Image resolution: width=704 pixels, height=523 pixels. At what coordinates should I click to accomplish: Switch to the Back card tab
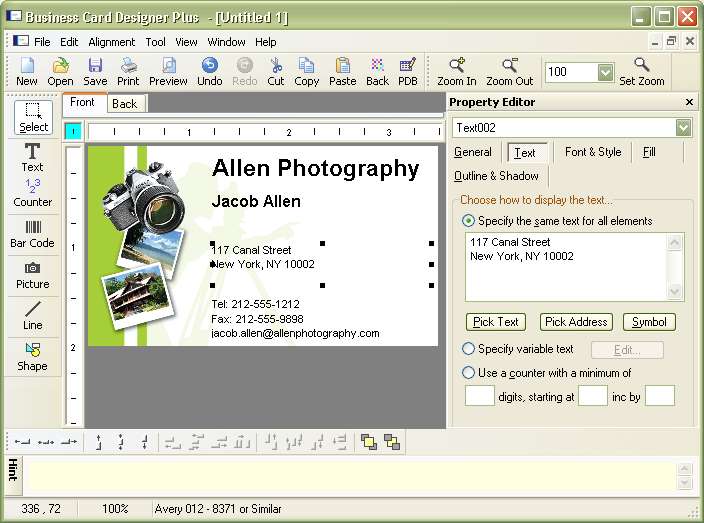click(125, 104)
